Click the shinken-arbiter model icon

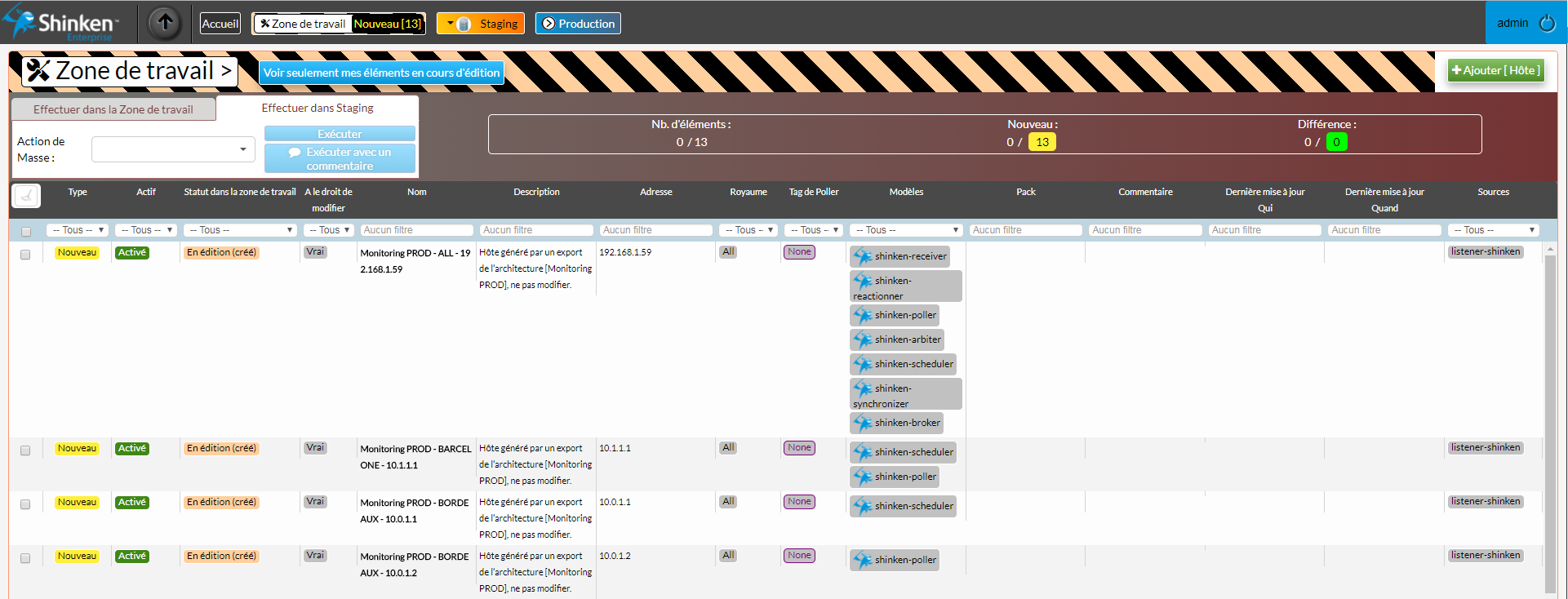(x=863, y=339)
